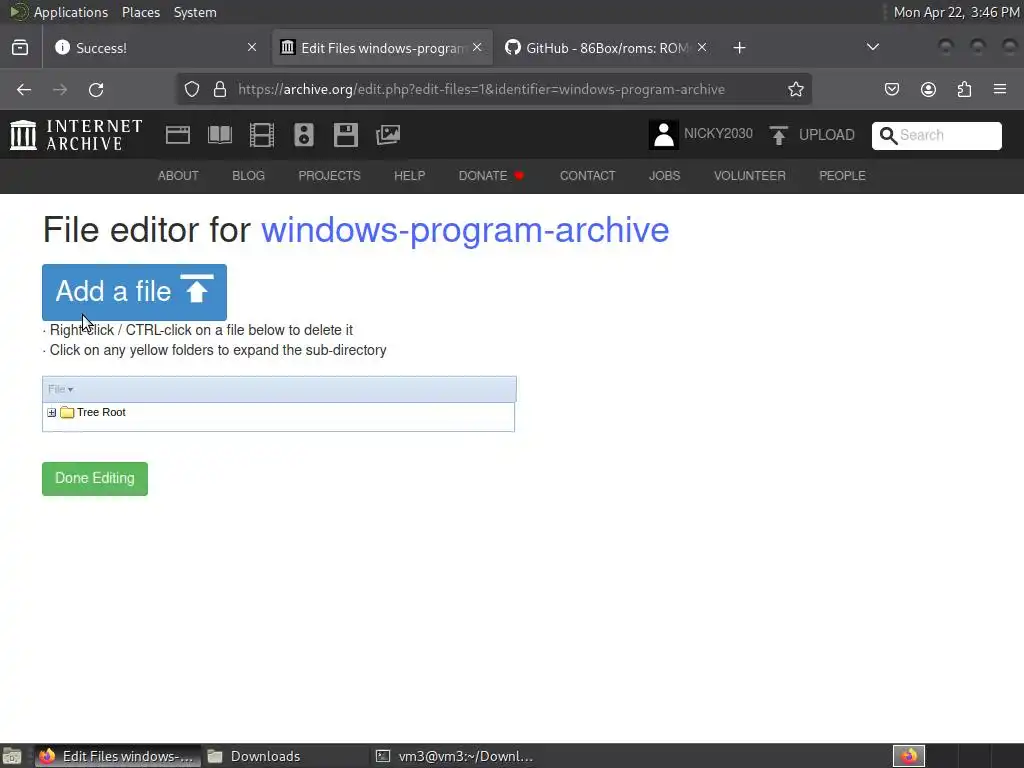Open the Texts (book) section icon
This screenshot has width=1024, height=768.
219,135
